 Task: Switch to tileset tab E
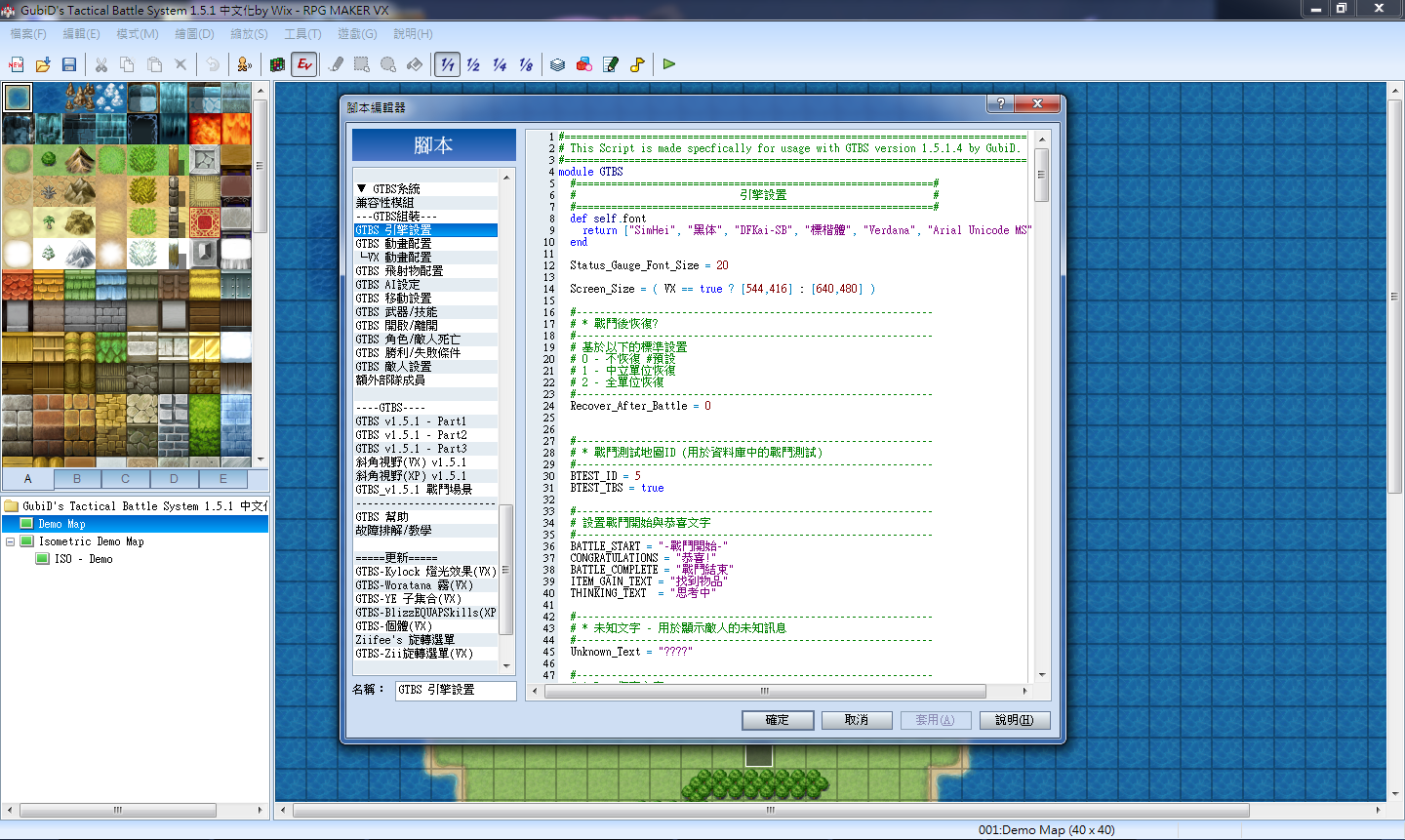point(223,479)
